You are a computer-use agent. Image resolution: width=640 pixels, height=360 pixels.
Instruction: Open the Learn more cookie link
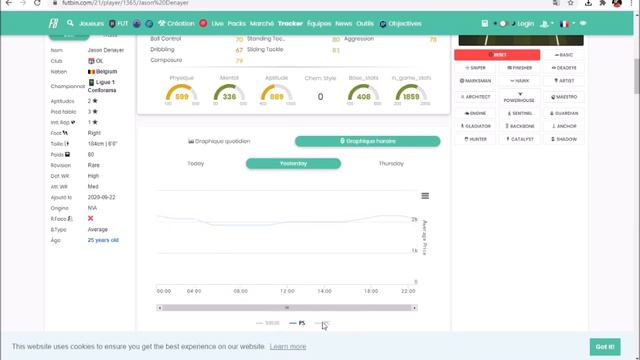pyautogui.click(x=288, y=347)
